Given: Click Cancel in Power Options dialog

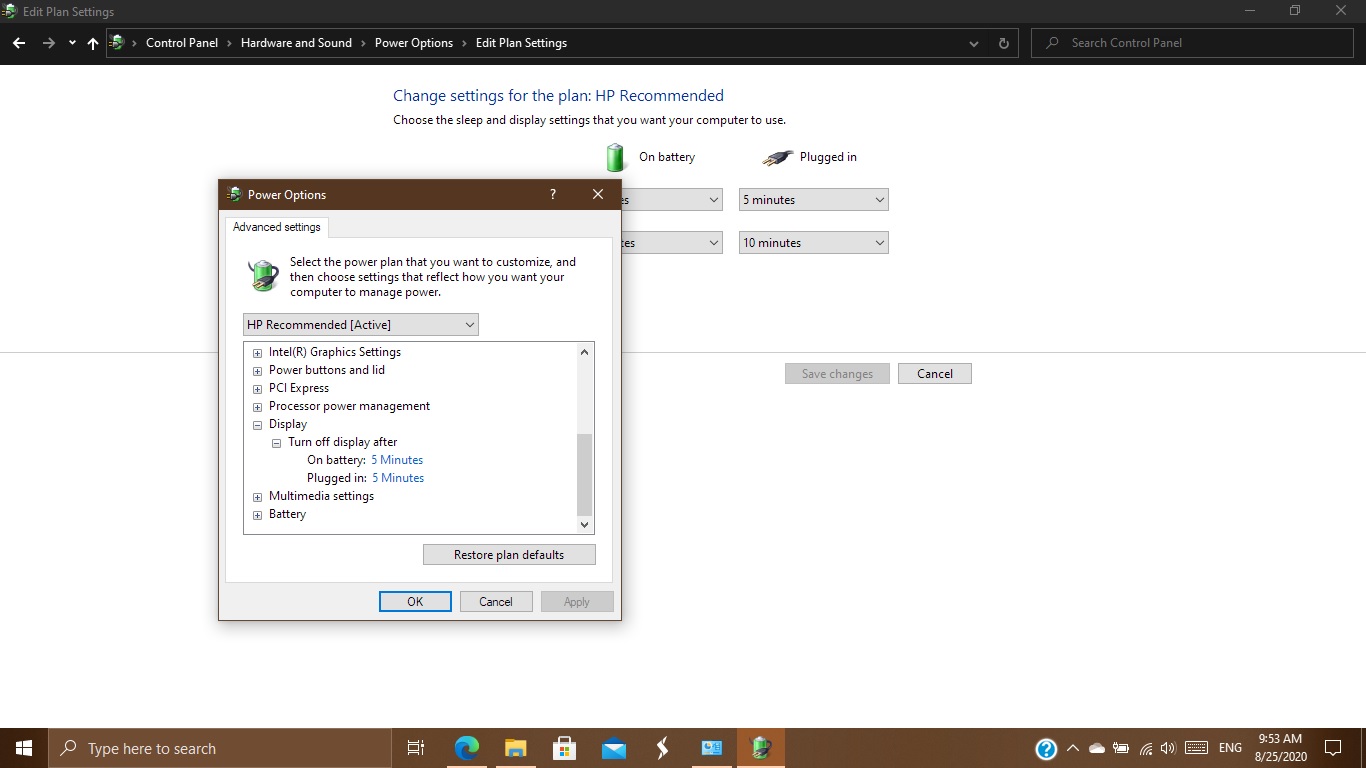Looking at the screenshot, I should coord(496,602).
